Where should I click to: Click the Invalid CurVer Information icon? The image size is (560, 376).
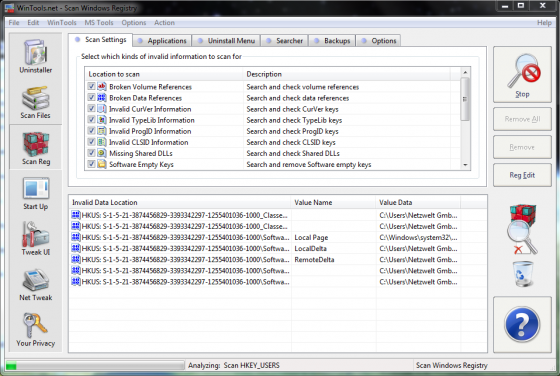[102, 109]
